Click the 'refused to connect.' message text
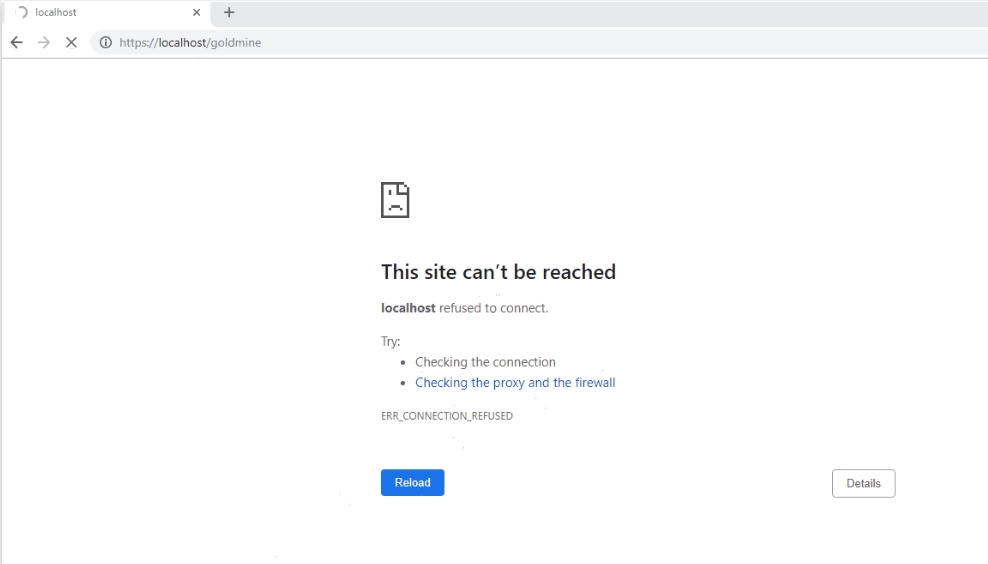Screen dimensions: 988x564 click(x=493, y=308)
